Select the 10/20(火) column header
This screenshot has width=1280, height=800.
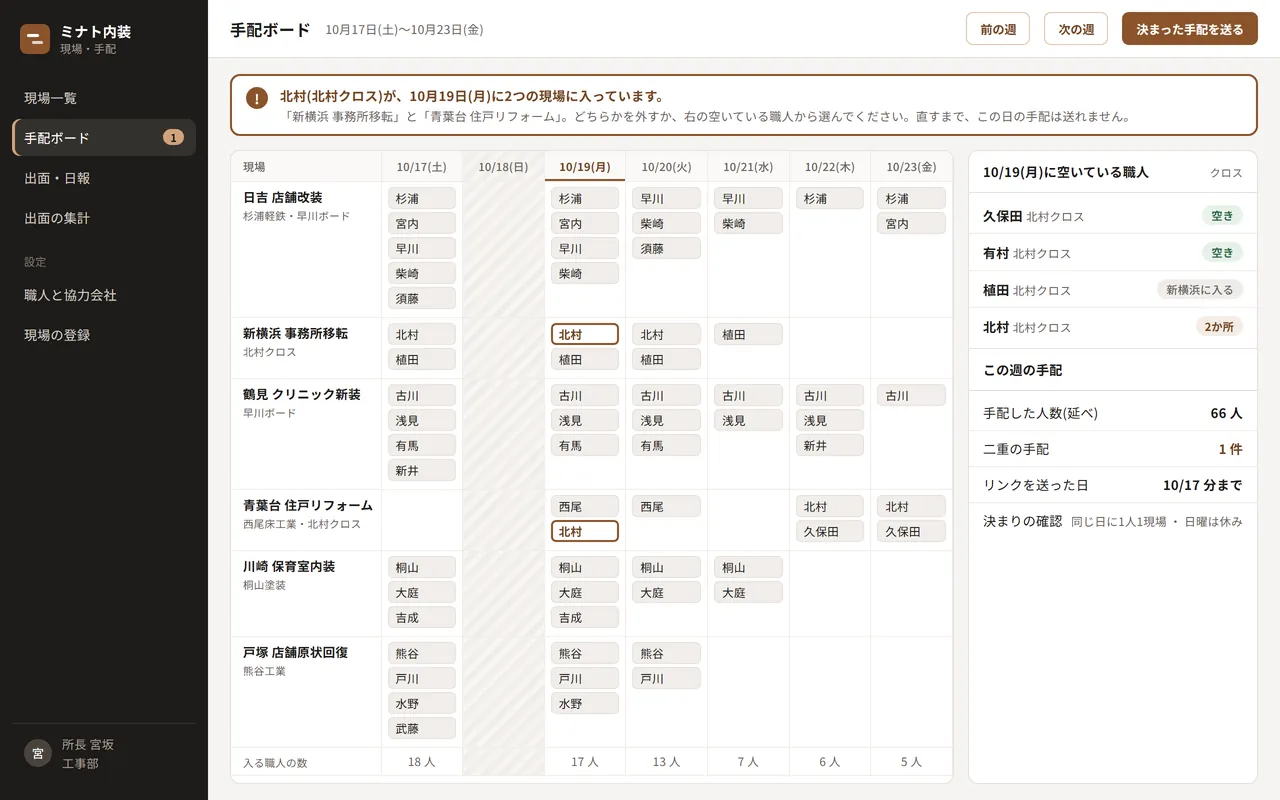(667, 167)
